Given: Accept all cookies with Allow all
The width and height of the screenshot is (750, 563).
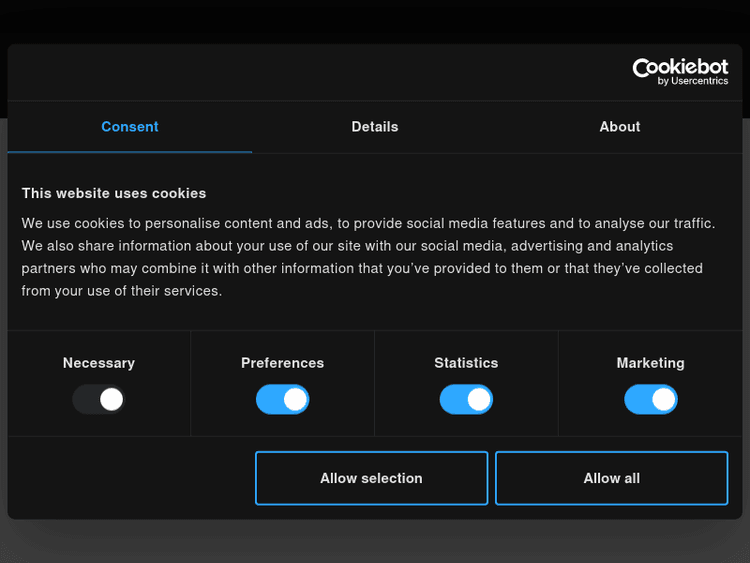Looking at the screenshot, I should click(611, 478).
